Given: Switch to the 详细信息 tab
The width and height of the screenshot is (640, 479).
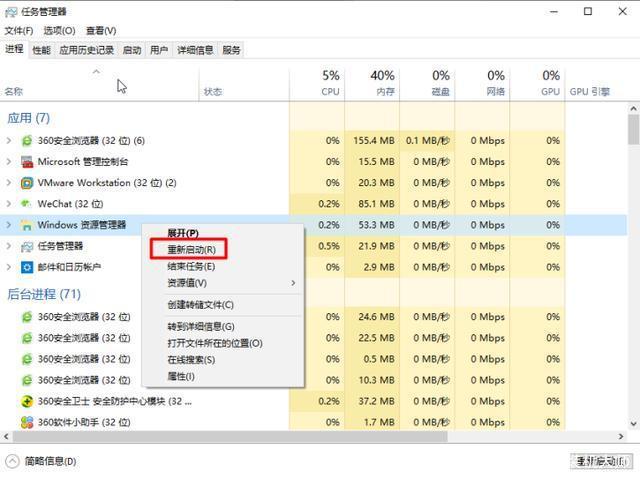Looking at the screenshot, I should click(x=195, y=50).
